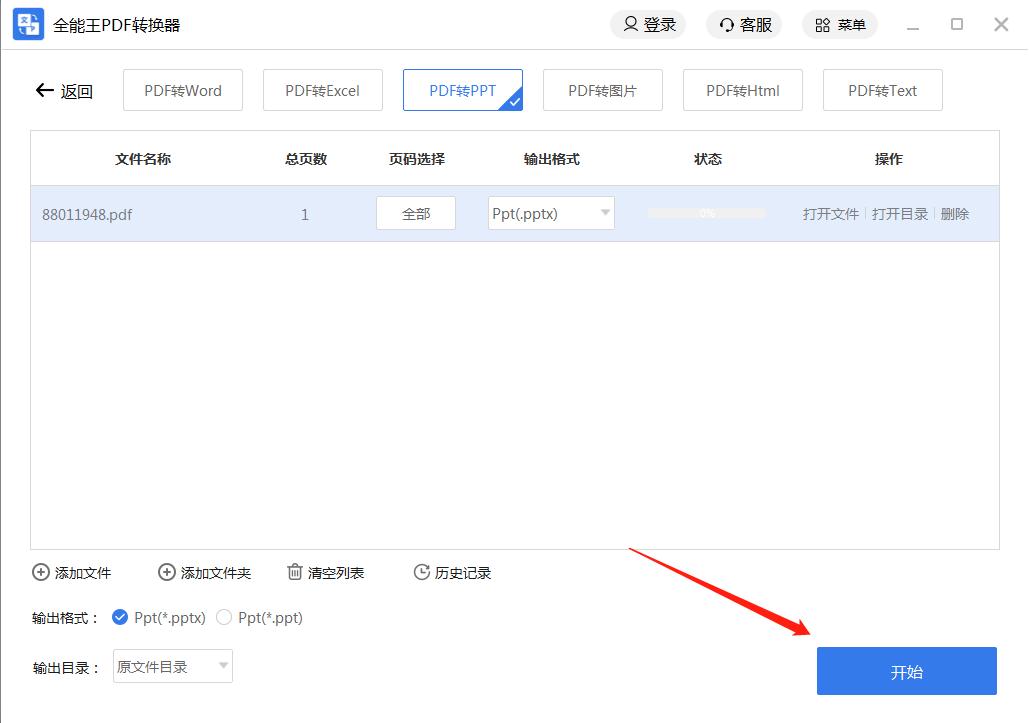Screen dimensions: 1029x723
Task: Click the 返回 back arrow
Action: tap(44, 91)
